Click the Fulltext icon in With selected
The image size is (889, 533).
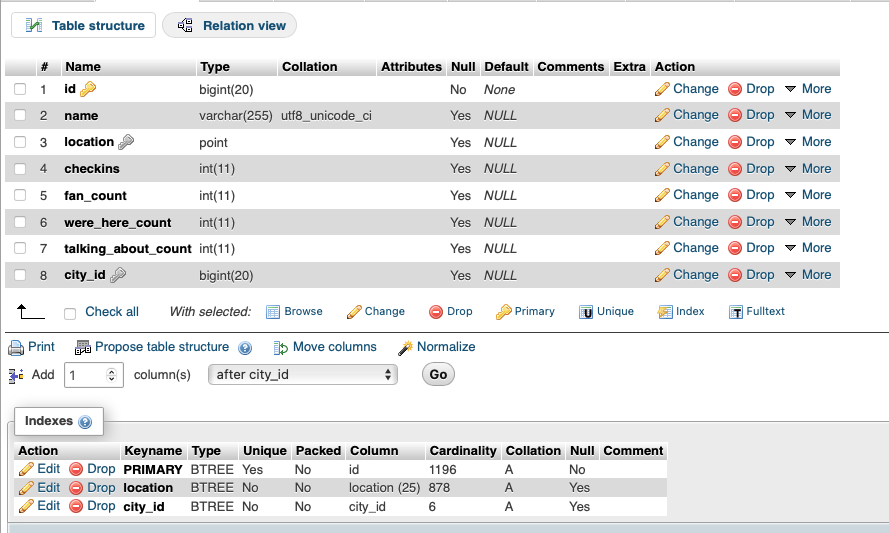point(735,312)
